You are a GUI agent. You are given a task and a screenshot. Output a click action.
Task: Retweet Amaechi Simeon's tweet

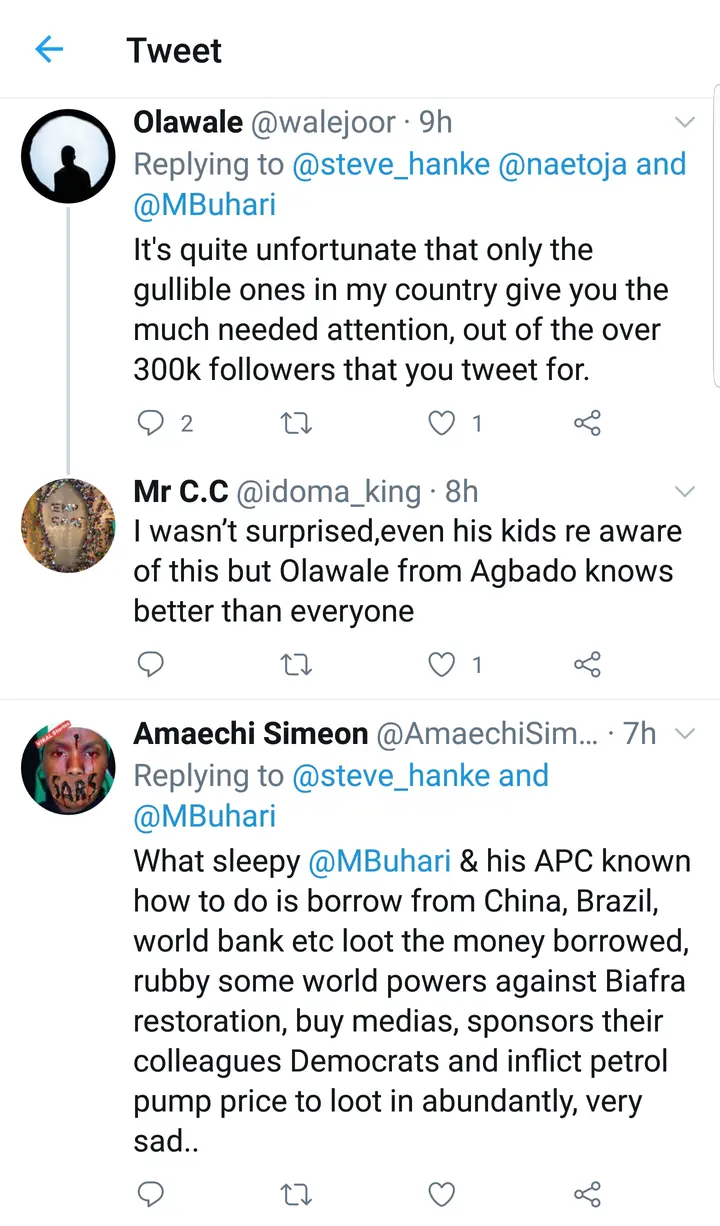pos(296,1193)
